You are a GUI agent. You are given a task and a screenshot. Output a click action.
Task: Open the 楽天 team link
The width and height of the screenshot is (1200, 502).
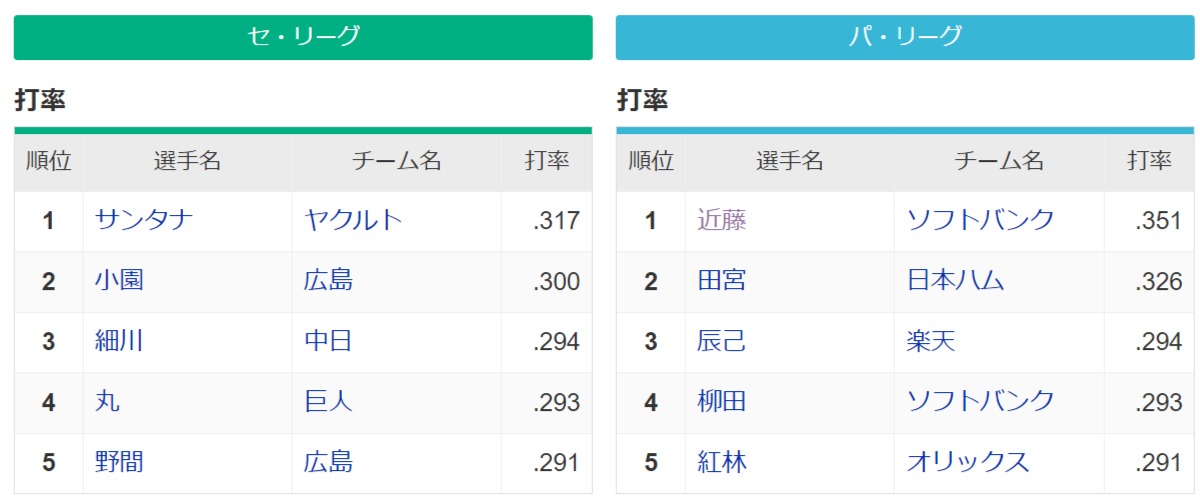pyautogui.click(x=931, y=341)
